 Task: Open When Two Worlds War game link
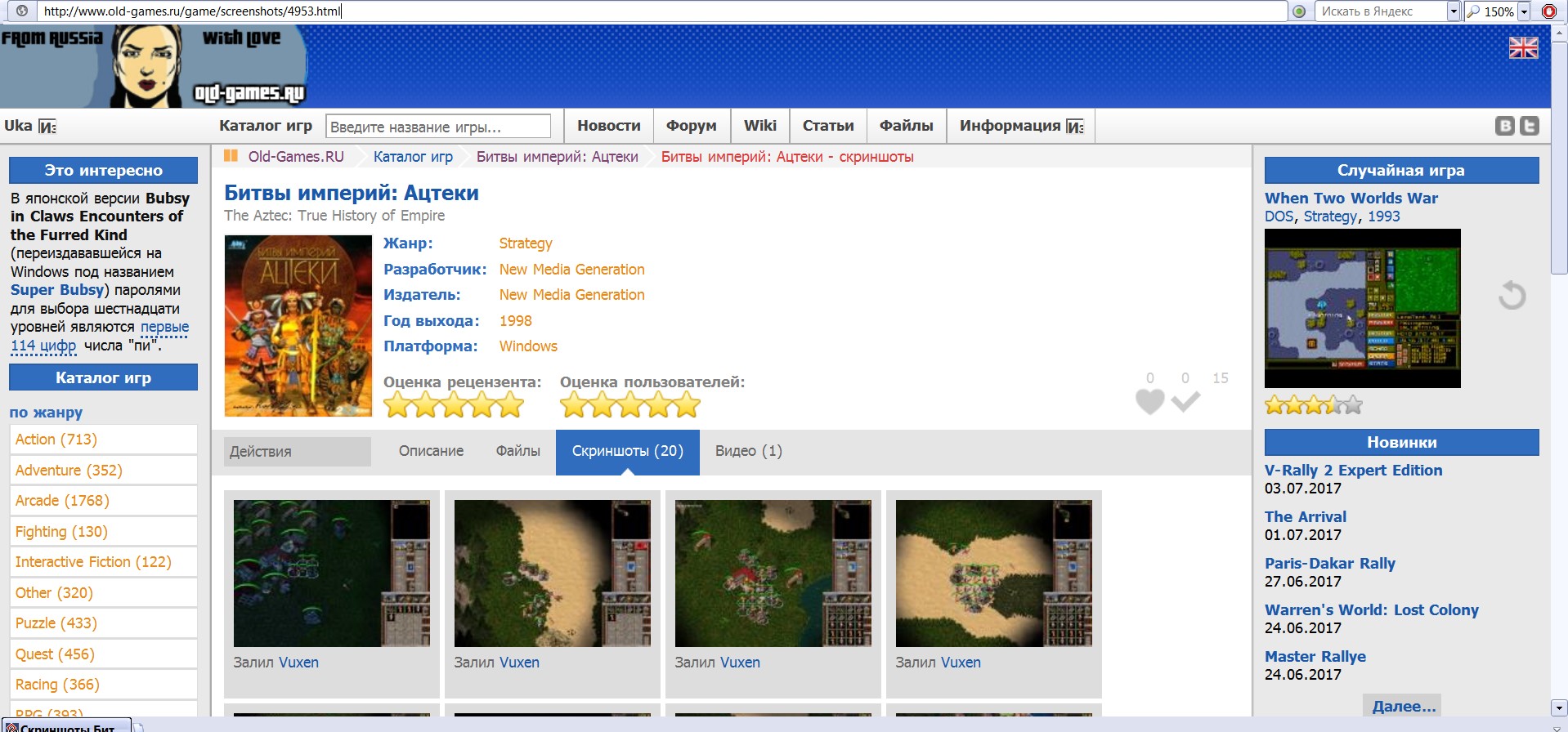point(1351,198)
